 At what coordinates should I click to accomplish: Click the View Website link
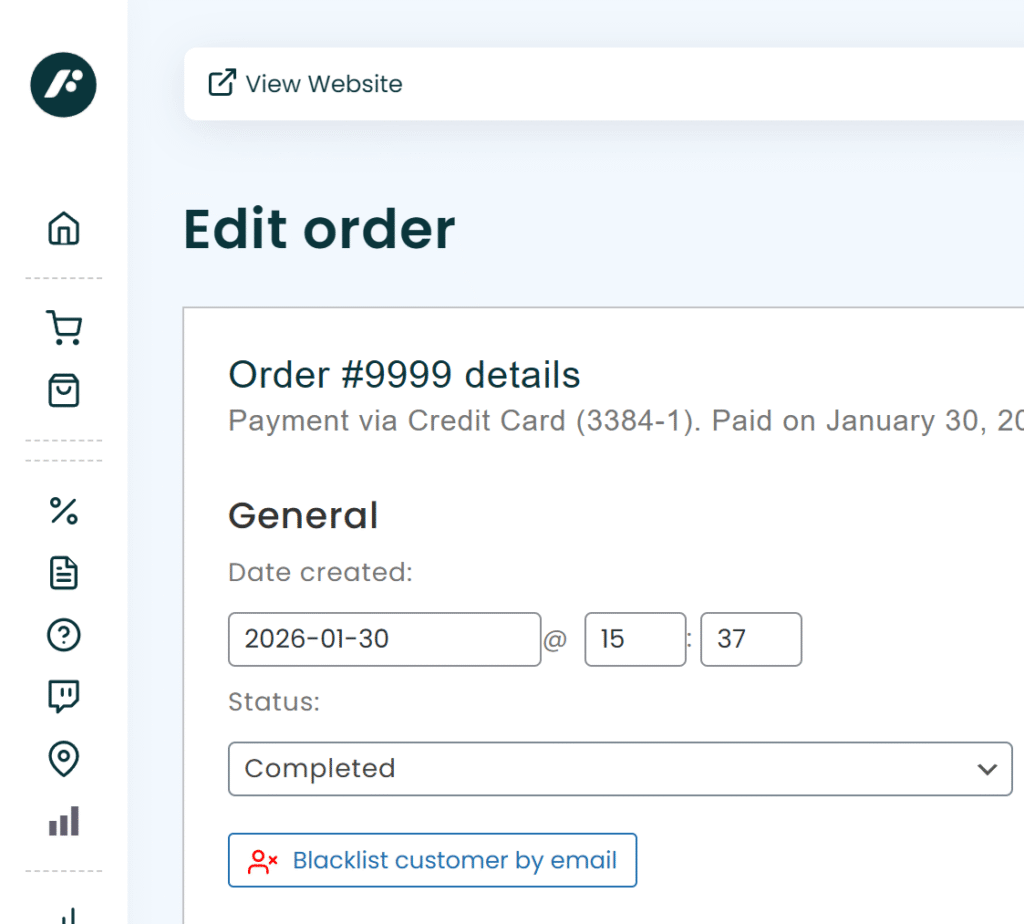click(323, 84)
